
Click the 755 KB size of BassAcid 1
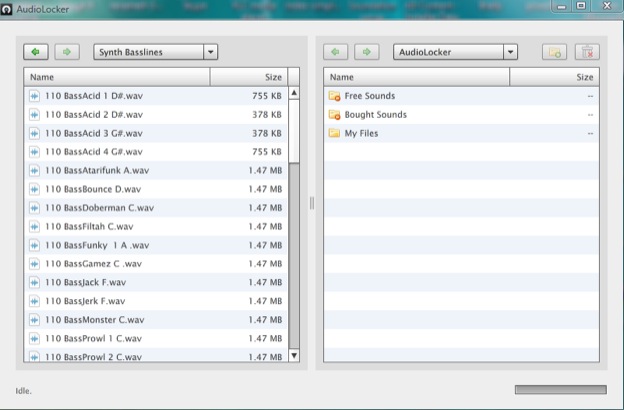[267, 96]
